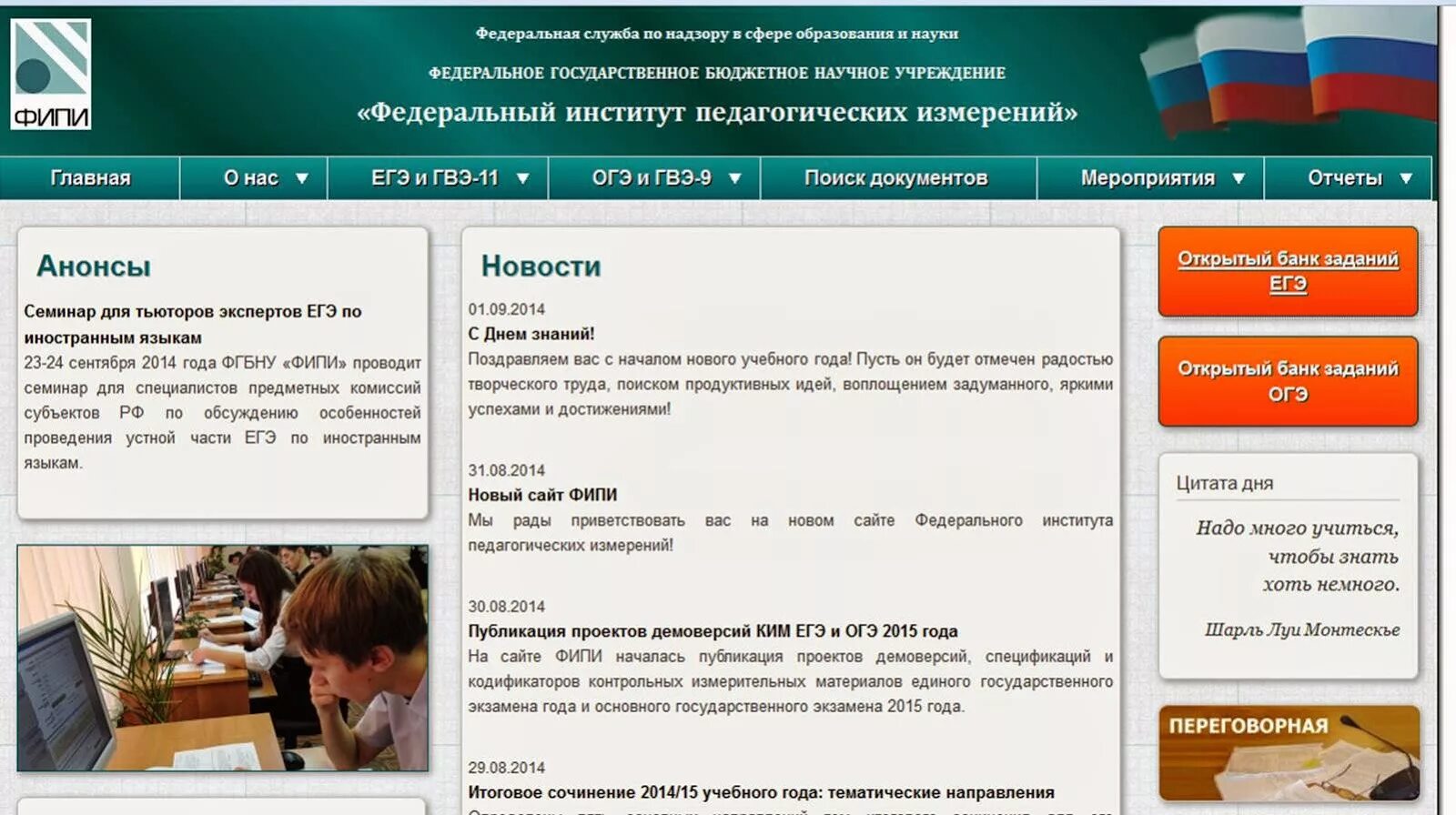The height and width of the screenshot is (815, 1456).
Task: Open the Отчеты menu
Action: [1345, 178]
